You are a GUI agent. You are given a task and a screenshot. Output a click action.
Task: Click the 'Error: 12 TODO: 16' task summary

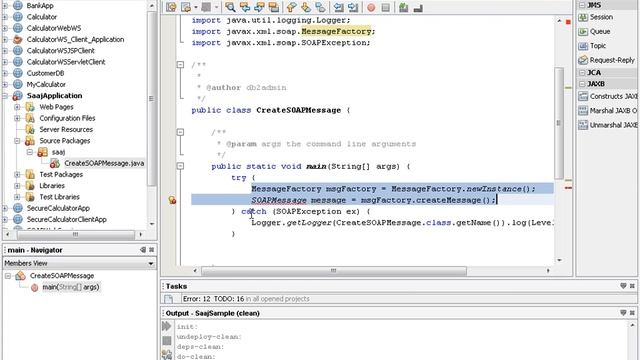pos(246,299)
